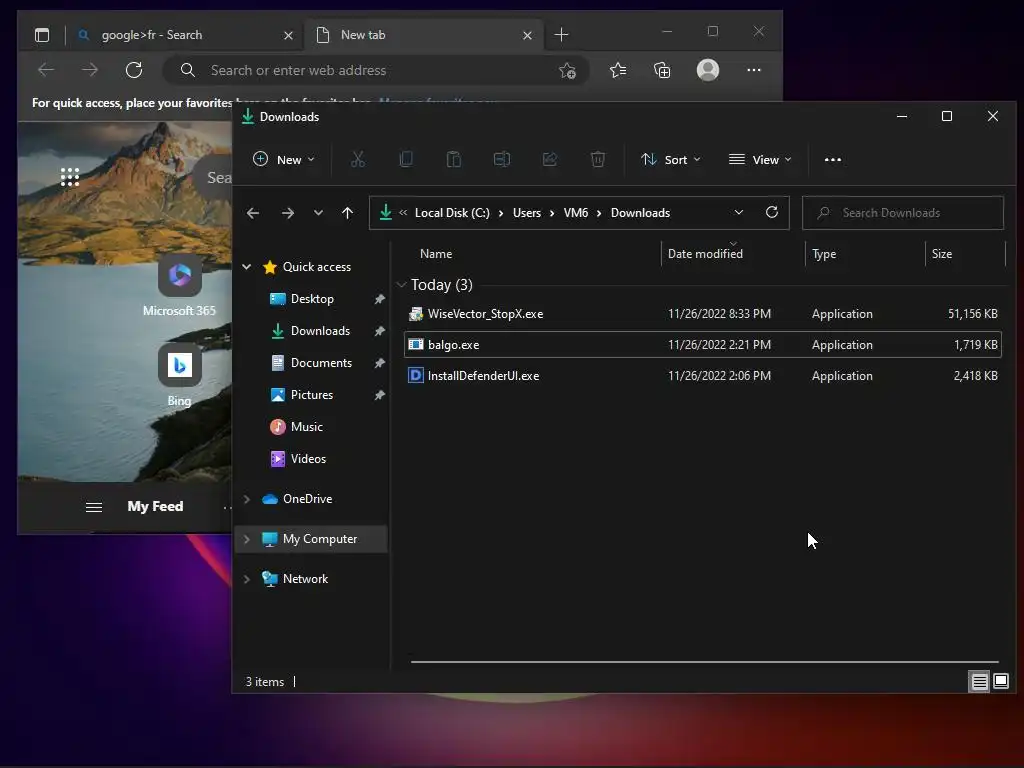Collapse the Quick access tree node

pos(247,266)
